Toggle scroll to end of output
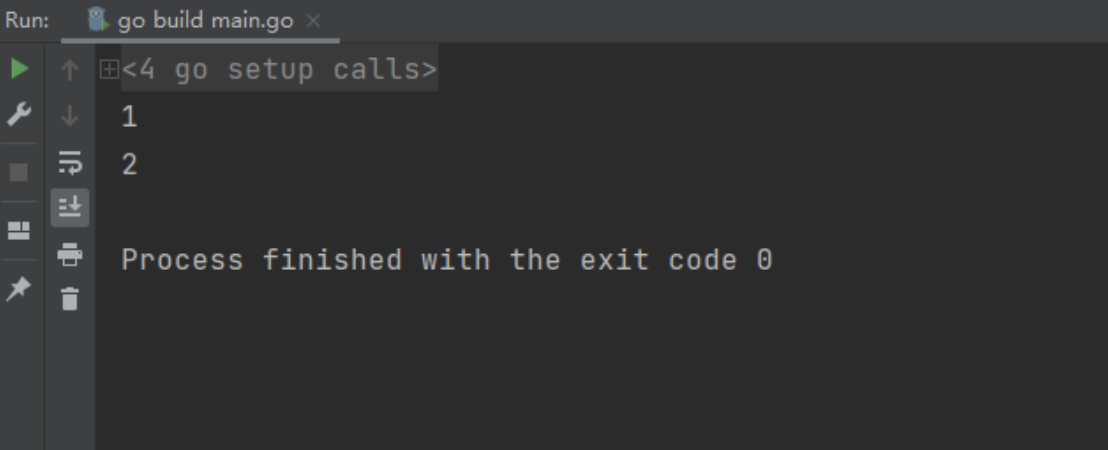This screenshot has height=450, width=1108. tap(70, 208)
